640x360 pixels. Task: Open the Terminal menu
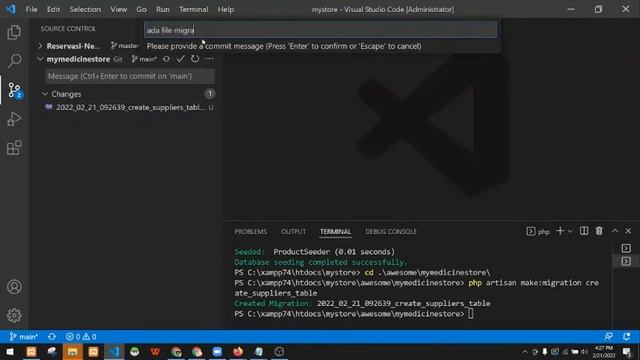(193, 9)
